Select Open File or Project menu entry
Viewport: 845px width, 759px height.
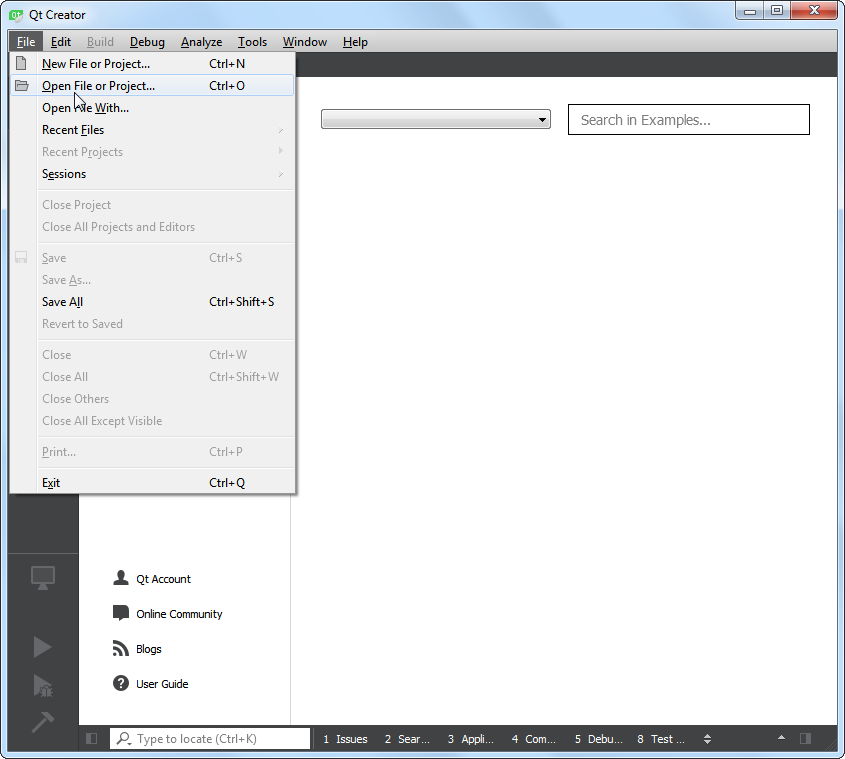(x=98, y=86)
